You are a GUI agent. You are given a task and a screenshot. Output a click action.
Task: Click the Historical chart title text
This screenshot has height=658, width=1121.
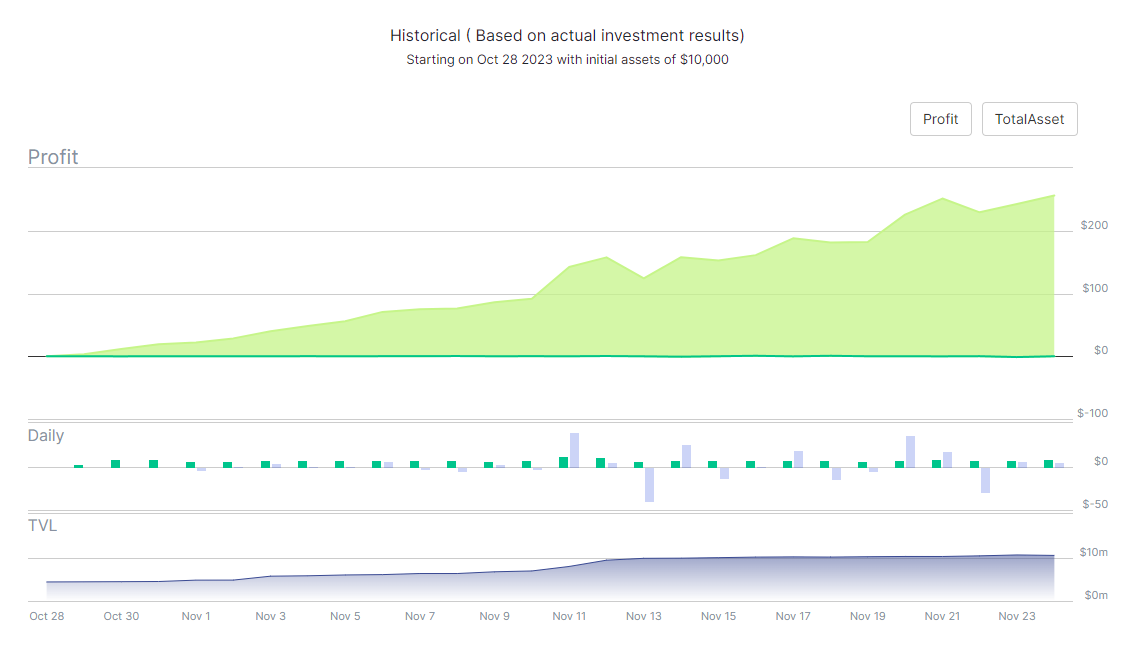coord(566,35)
